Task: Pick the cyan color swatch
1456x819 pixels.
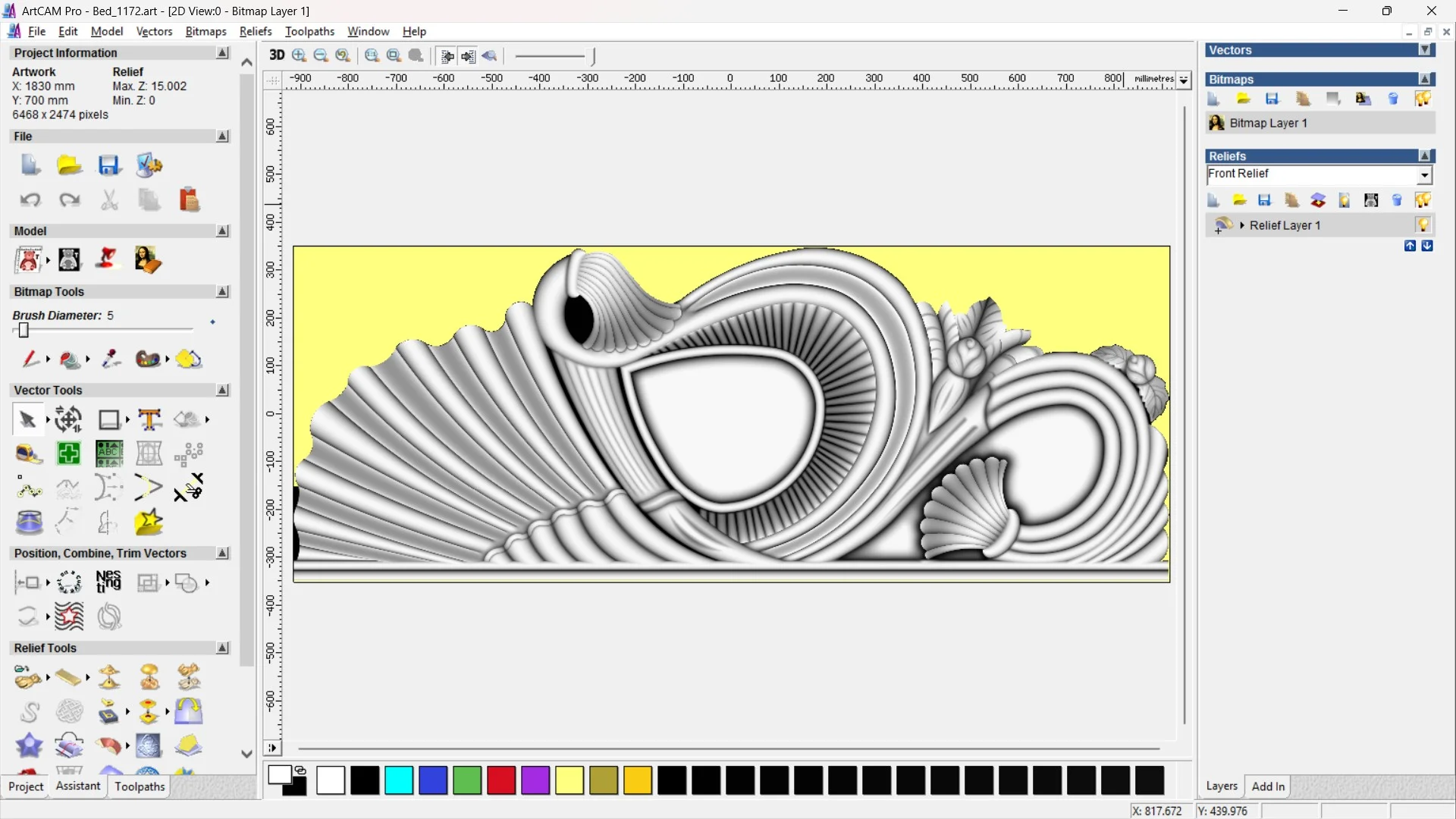Action: click(399, 780)
